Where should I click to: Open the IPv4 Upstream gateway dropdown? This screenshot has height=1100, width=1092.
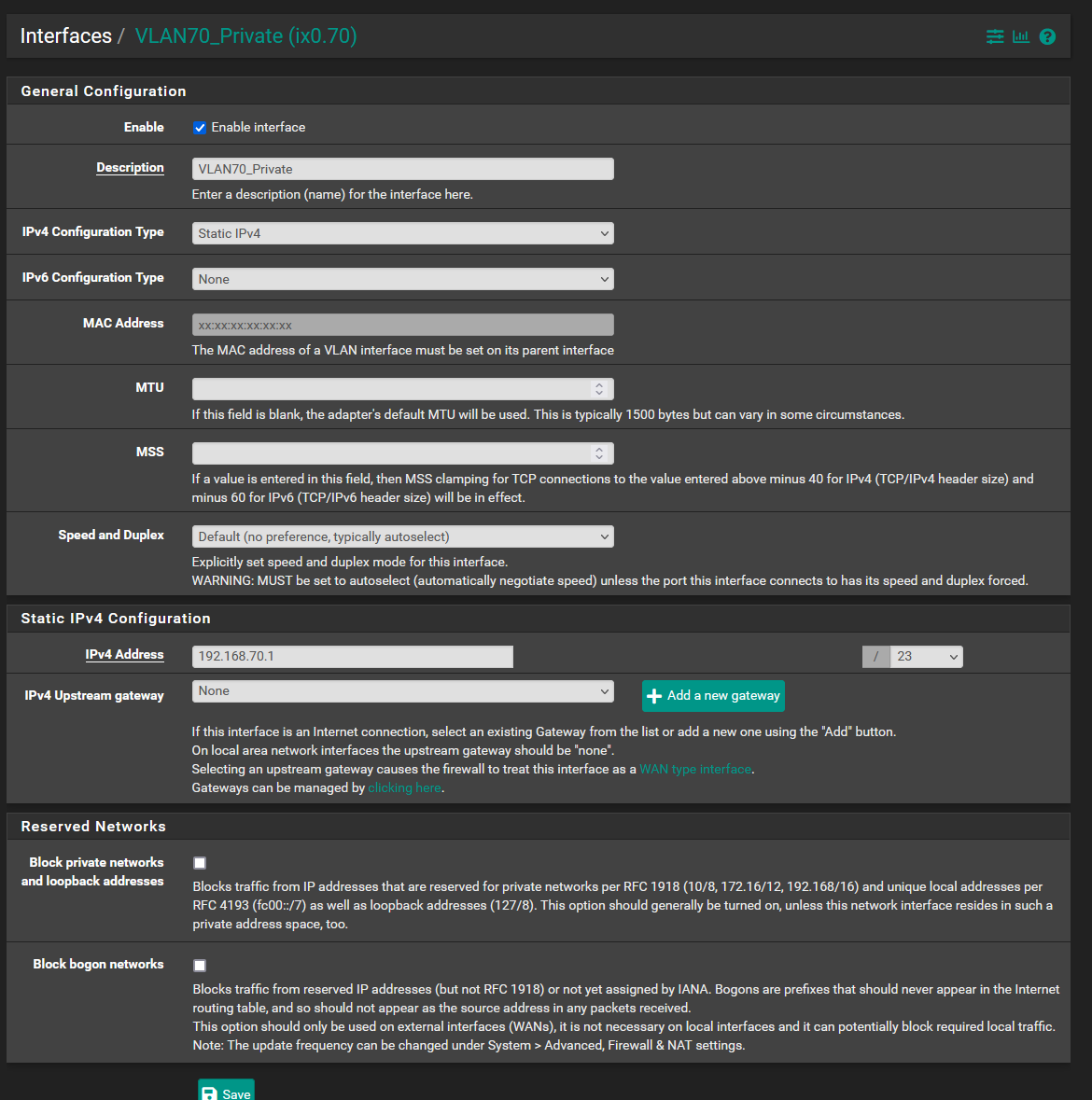coord(403,691)
